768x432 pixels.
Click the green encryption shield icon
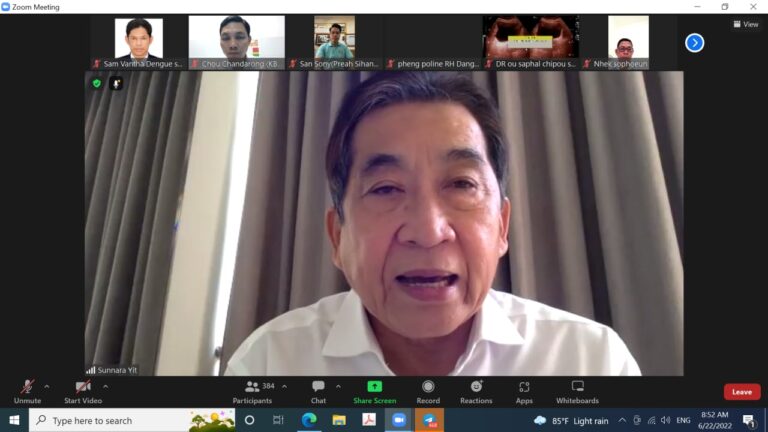coord(97,83)
